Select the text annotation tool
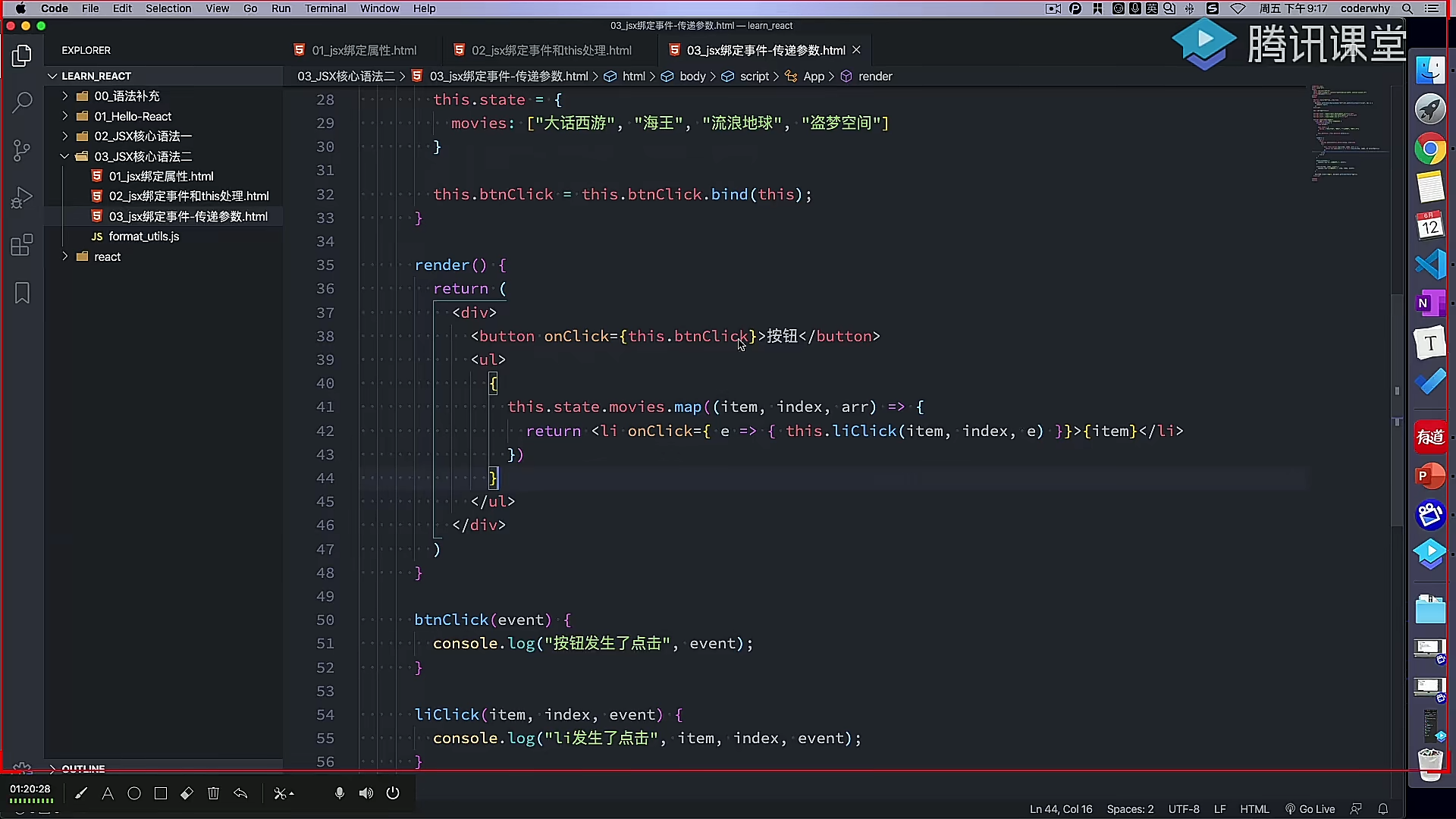Screen dimensions: 1456x819 [108, 793]
